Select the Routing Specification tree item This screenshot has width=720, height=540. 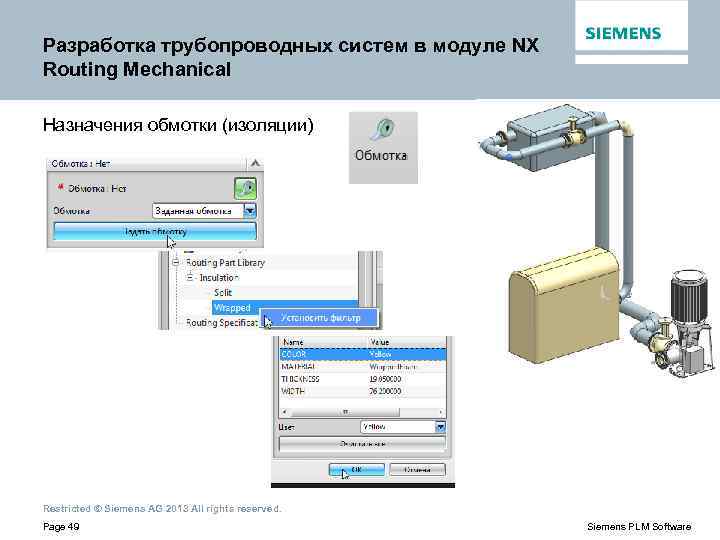tap(221, 323)
